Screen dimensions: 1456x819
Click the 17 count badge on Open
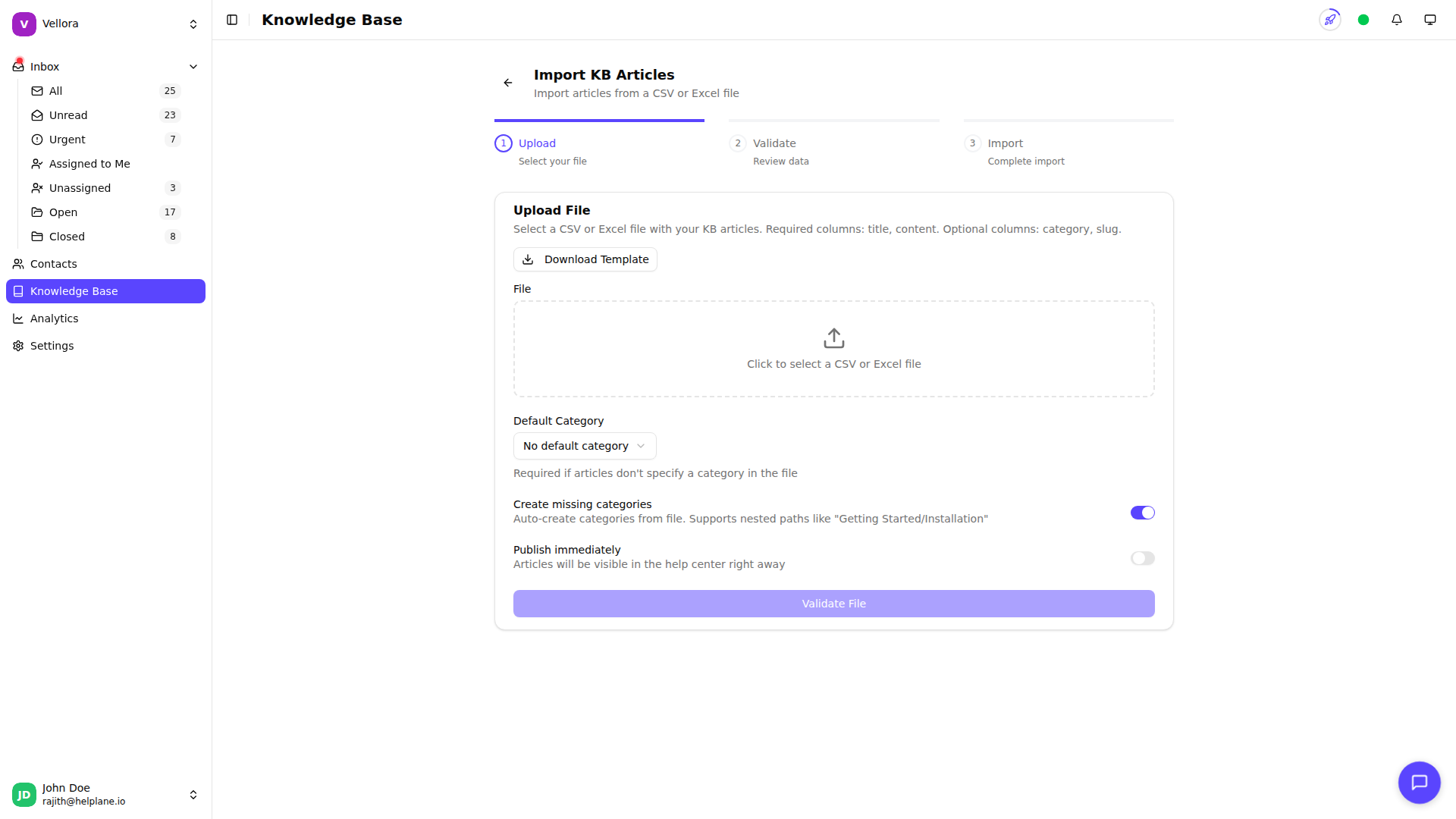170,212
